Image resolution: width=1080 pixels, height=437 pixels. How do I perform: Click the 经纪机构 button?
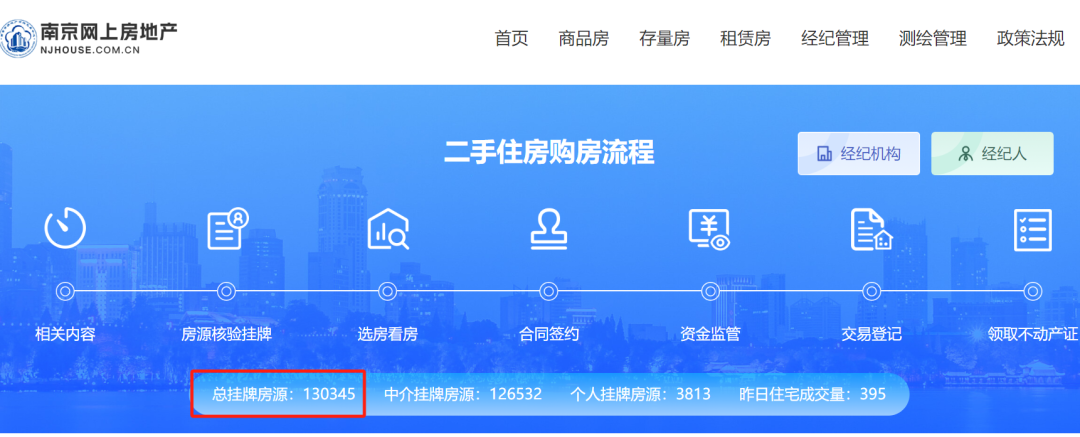point(858,154)
